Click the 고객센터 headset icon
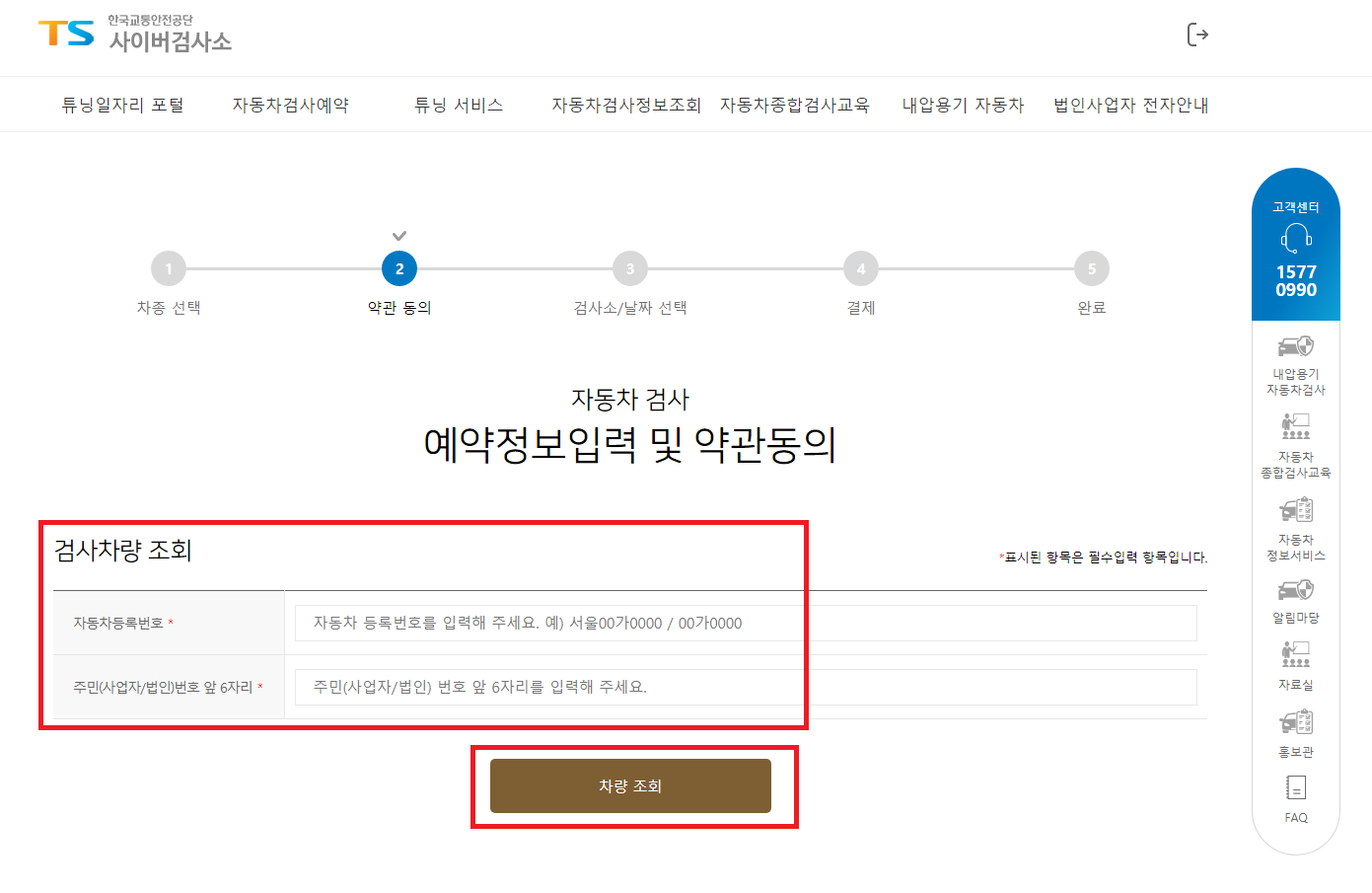The image size is (1372, 893). coord(1295,240)
